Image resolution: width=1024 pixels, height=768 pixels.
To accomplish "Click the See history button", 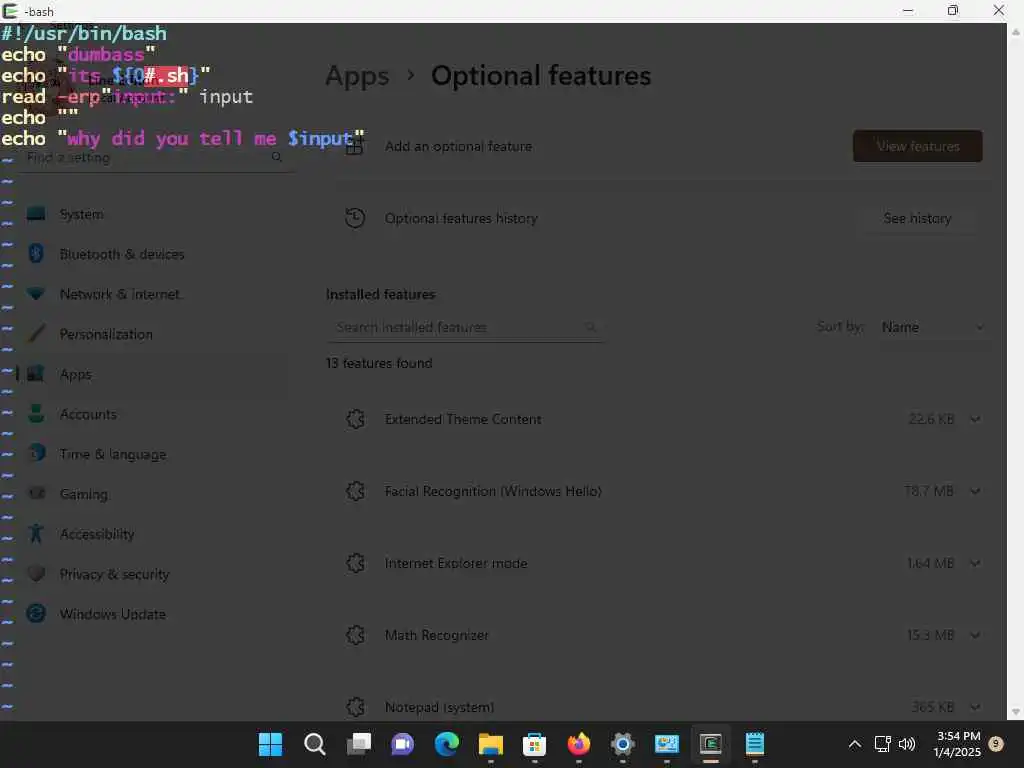I will [x=917, y=218].
